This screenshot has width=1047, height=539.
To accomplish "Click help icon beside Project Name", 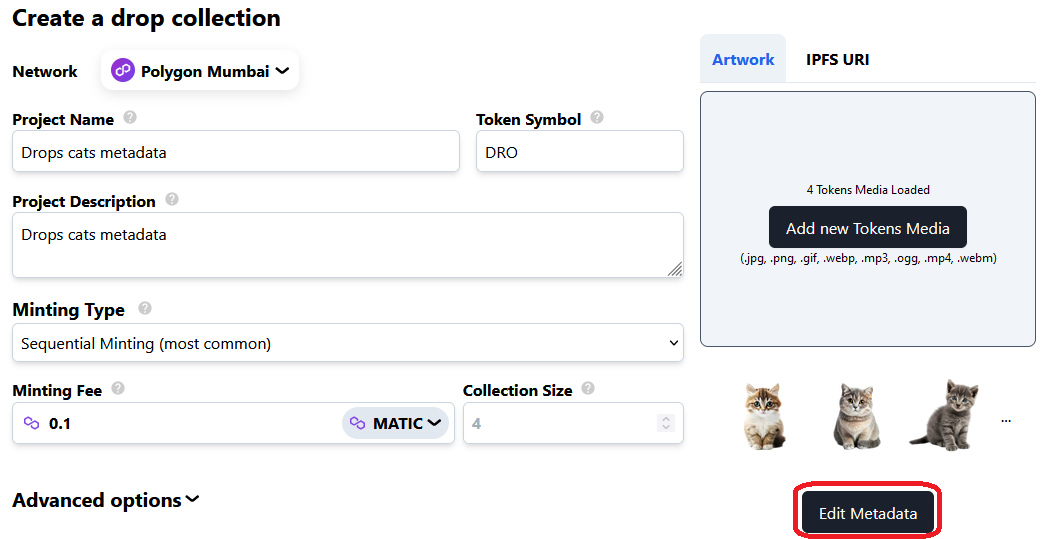I will tap(130, 118).
